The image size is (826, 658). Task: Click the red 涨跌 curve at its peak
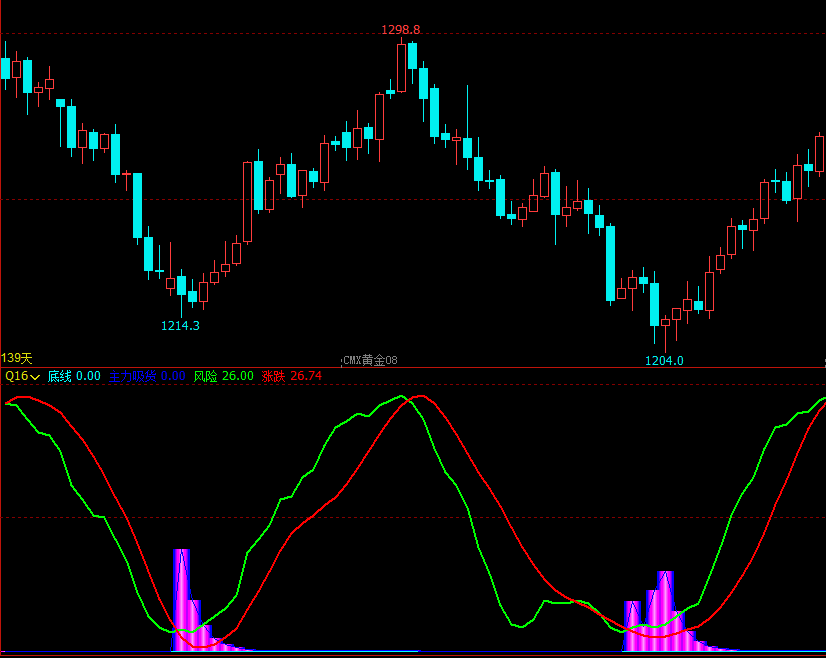[421, 396]
